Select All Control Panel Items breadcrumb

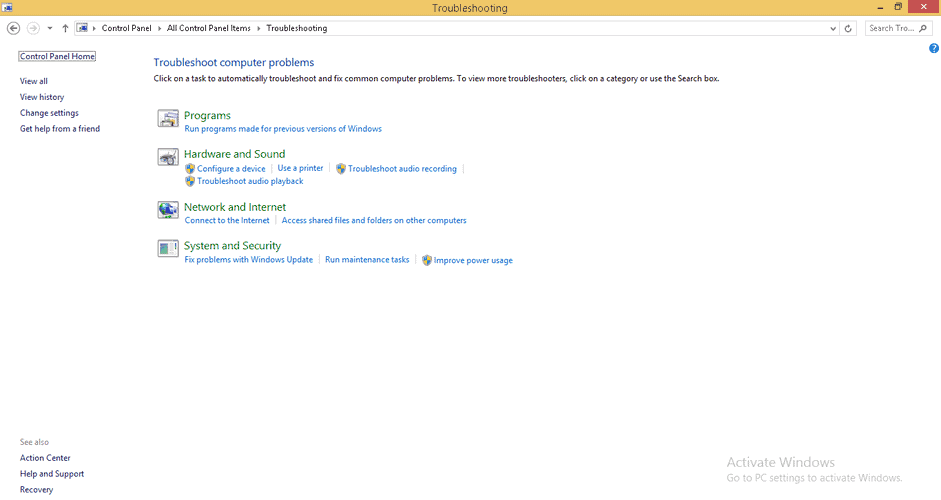(209, 28)
